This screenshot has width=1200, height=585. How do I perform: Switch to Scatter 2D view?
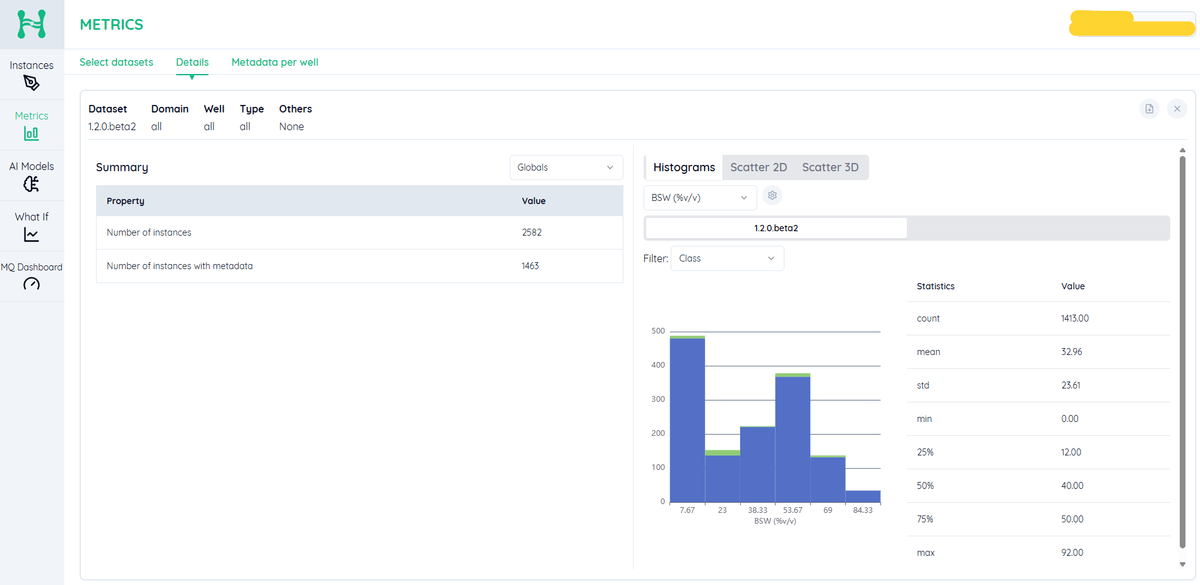(x=759, y=167)
